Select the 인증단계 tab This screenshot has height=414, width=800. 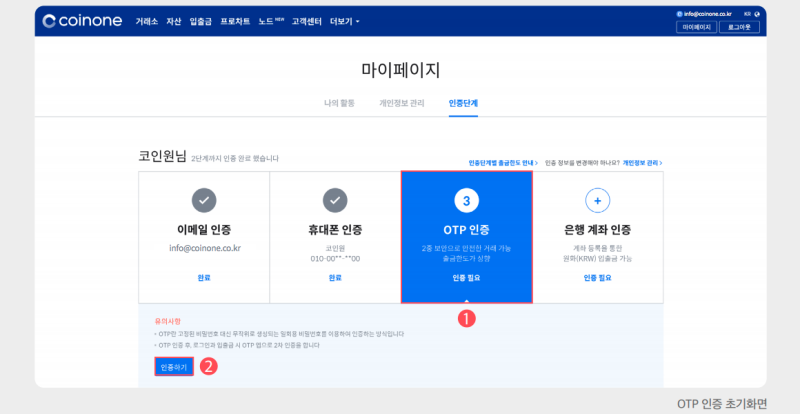[463, 103]
